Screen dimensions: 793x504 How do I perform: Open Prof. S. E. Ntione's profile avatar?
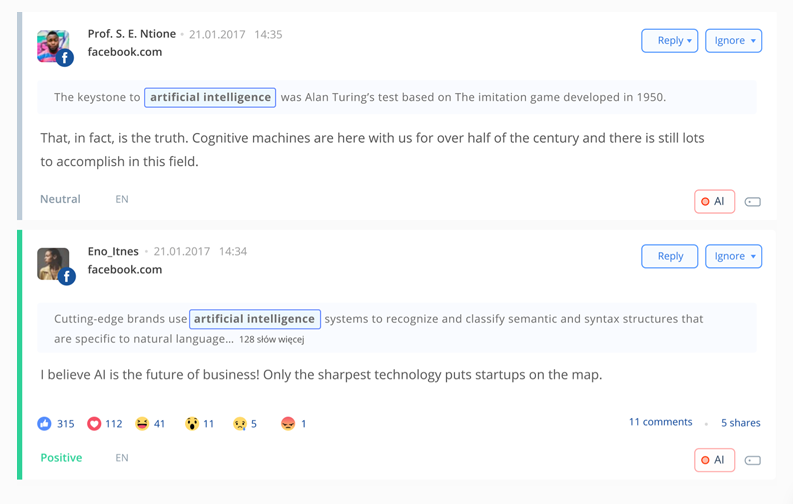tap(53, 47)
